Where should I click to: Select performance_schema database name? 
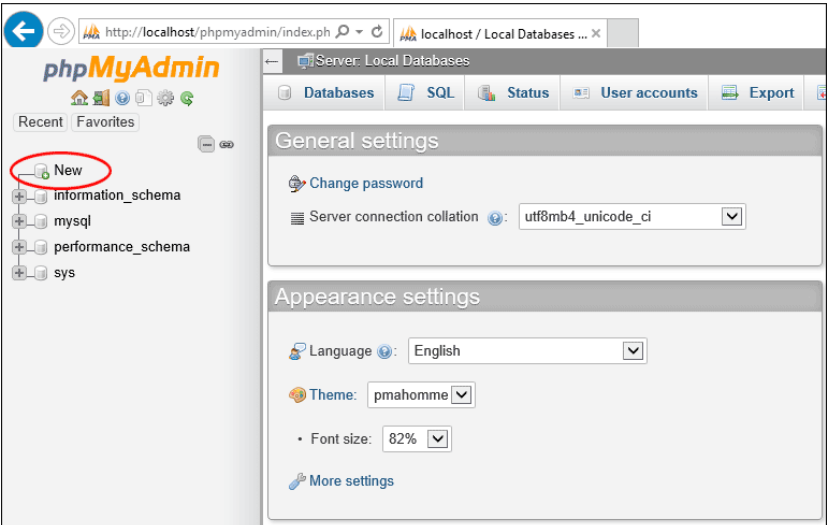[x=122, y=247]
